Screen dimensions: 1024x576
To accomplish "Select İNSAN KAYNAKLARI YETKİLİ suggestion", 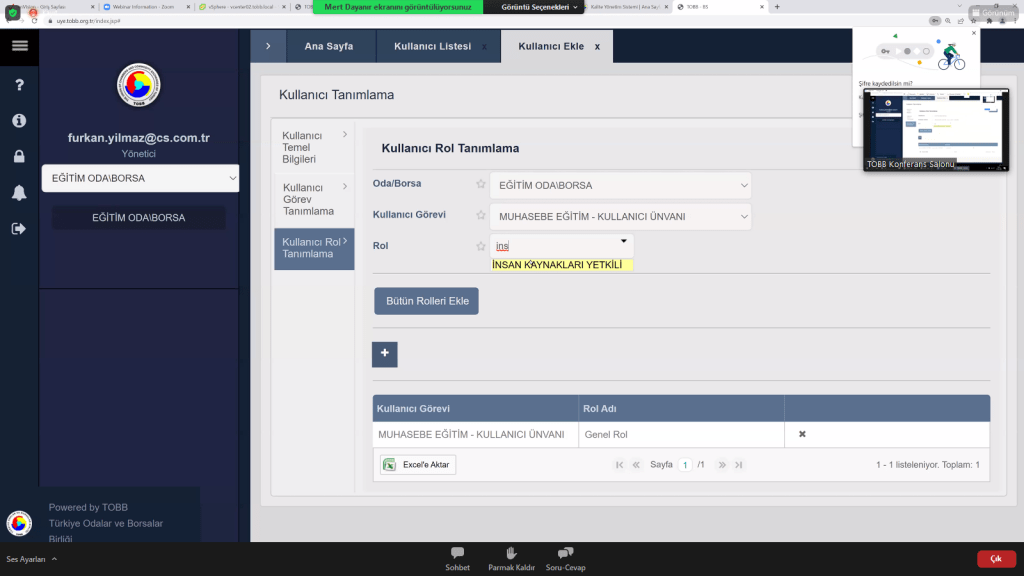I will (557, 265).
